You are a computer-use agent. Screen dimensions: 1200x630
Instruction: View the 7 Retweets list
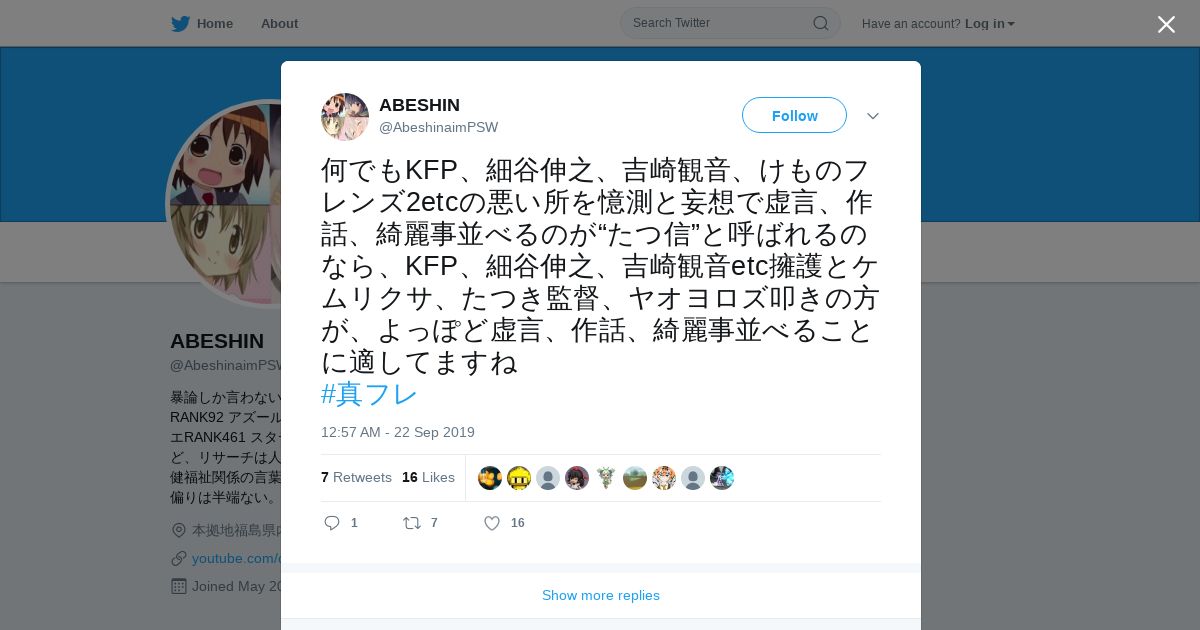click(356, 478)
